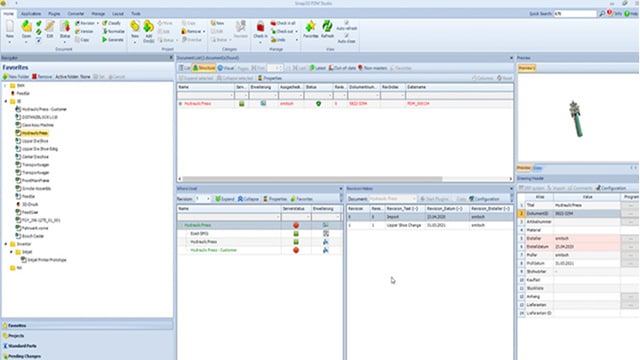The width and height of the screenshot is (640, 360).
Task: Toggle List view in document list
Action: [x=185, y=68]
